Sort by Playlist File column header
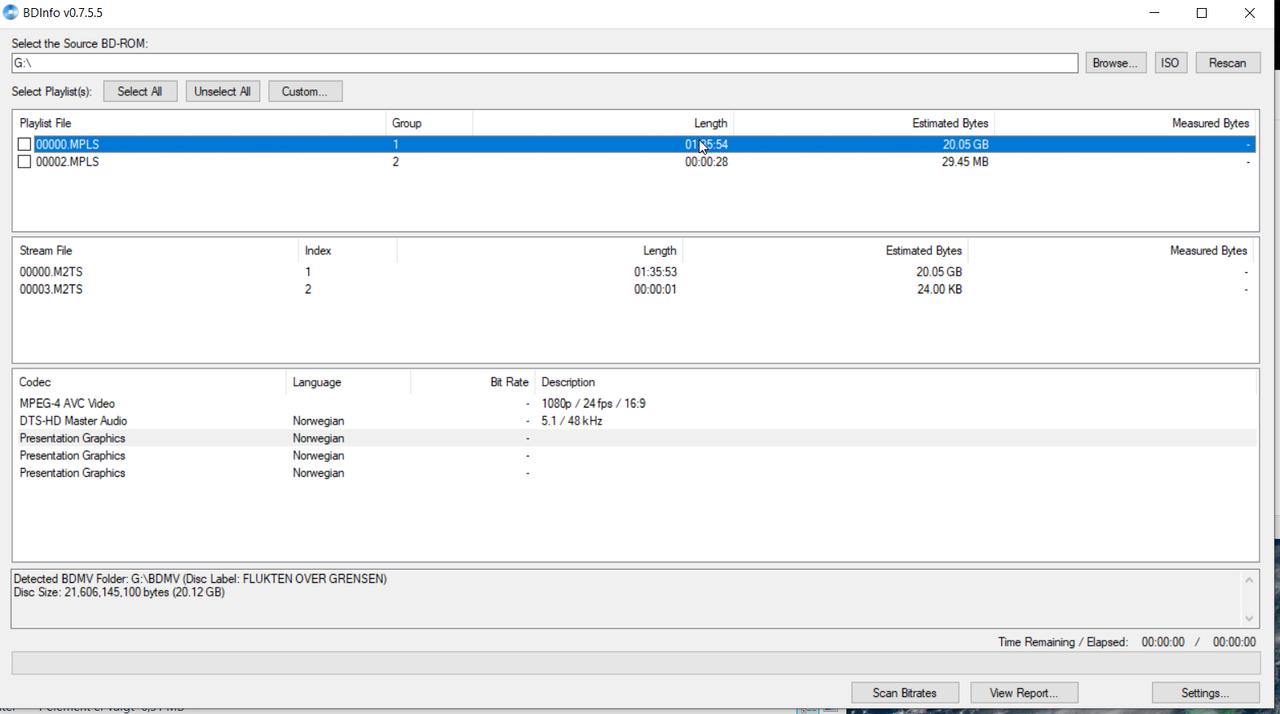Image resolution: width=1280 pixels, height=714 pixels. [x=200, y=123]
